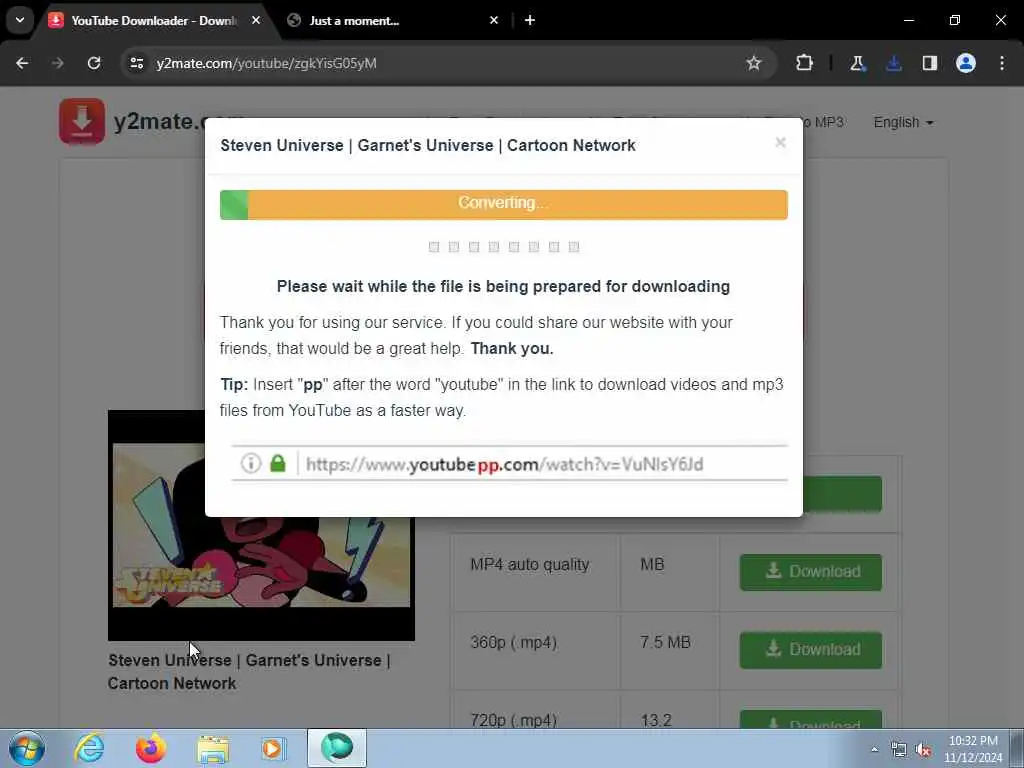This screenshot has width=1024, height=768.
Task: Open Chrome Labs flask icon
Action: [x=857, y=63]
